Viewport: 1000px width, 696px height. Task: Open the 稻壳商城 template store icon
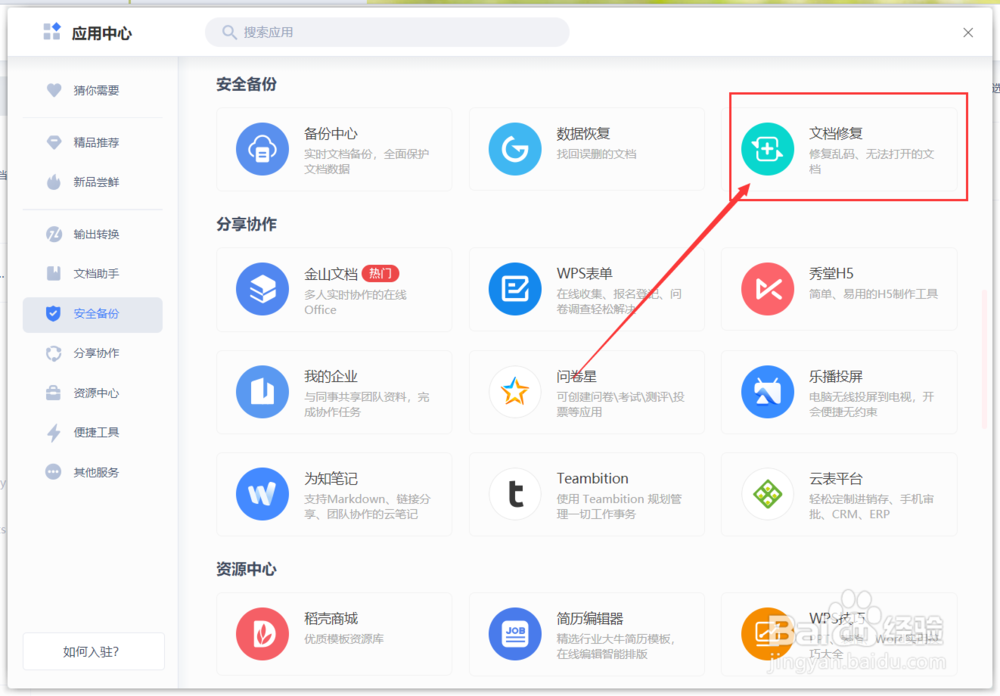tap(262, 633)
